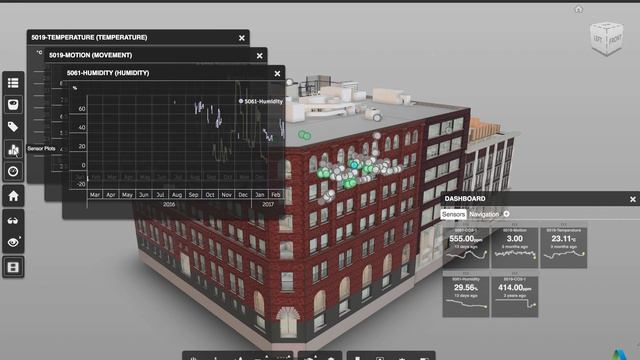Close the Dashboard panel
The height and width of the screenshot is (360, 640).
(633, 199)
